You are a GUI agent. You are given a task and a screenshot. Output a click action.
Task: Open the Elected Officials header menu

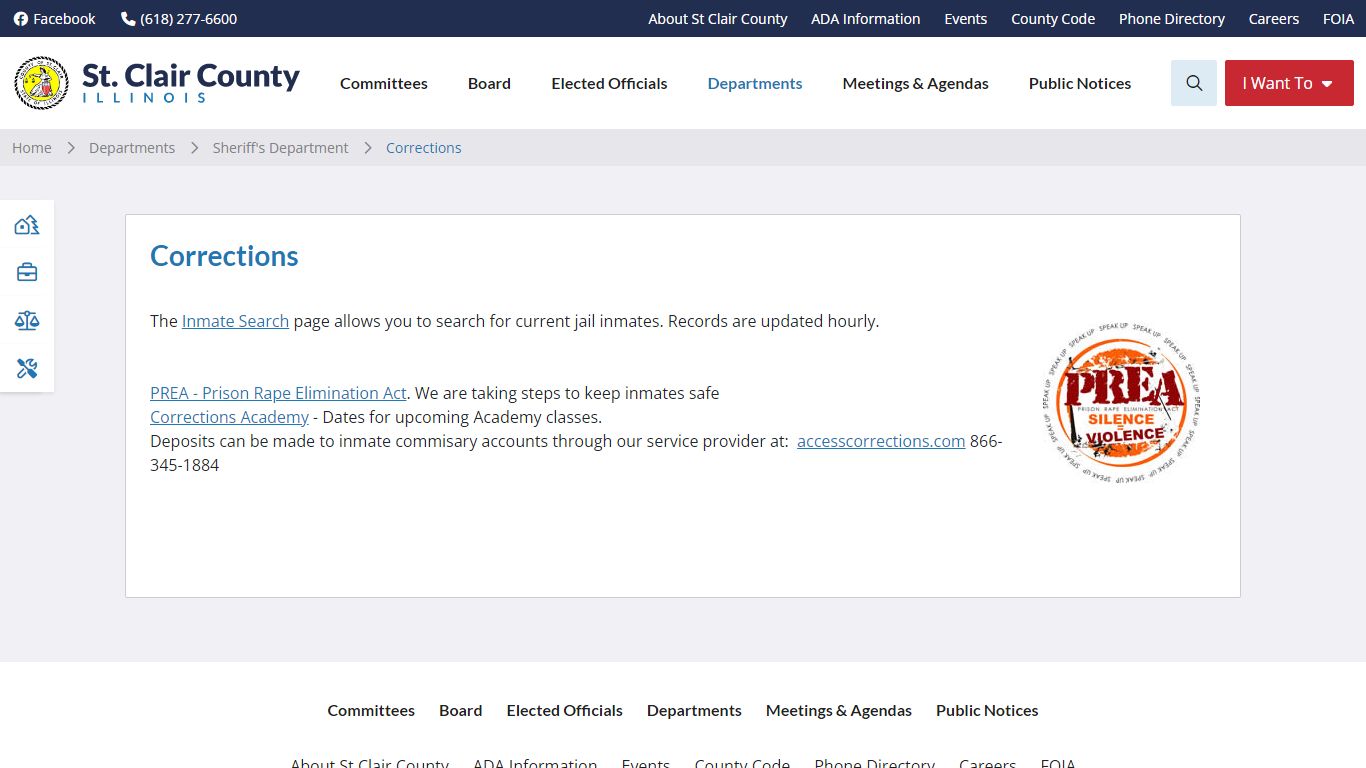[x=609, y=83]
